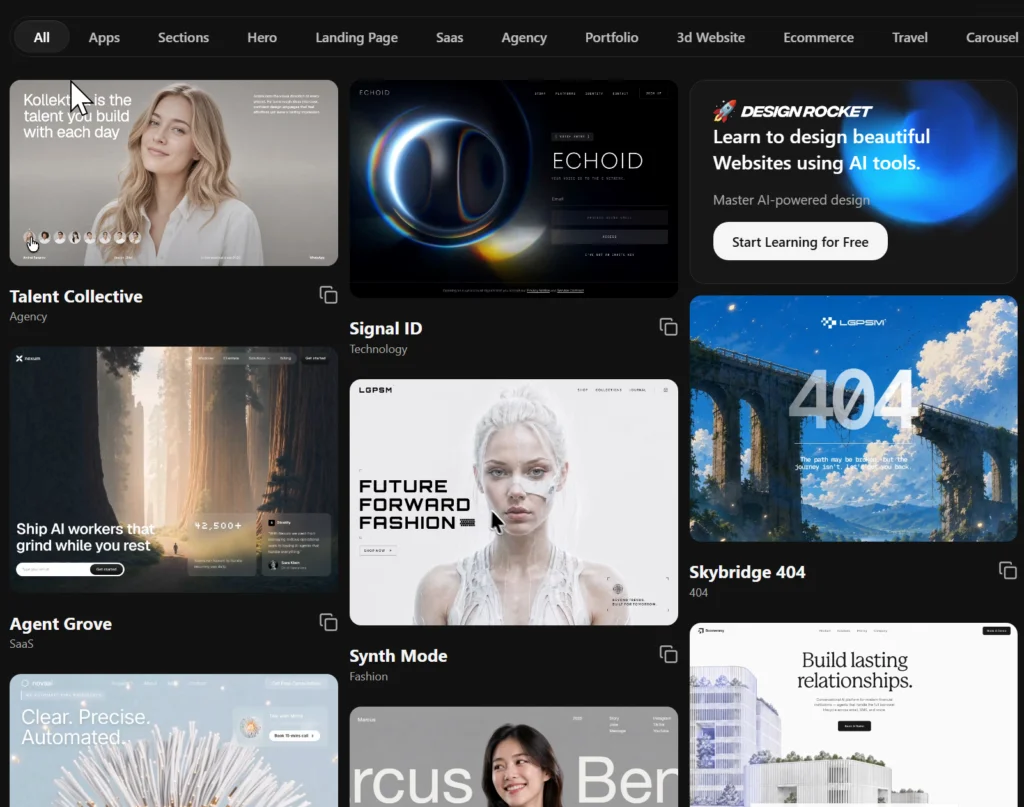The width and height of the screenshot is (1024, 807).
Task: Open the Clear. Precise. Automated. thumbnail
Action: pos(174,740)
